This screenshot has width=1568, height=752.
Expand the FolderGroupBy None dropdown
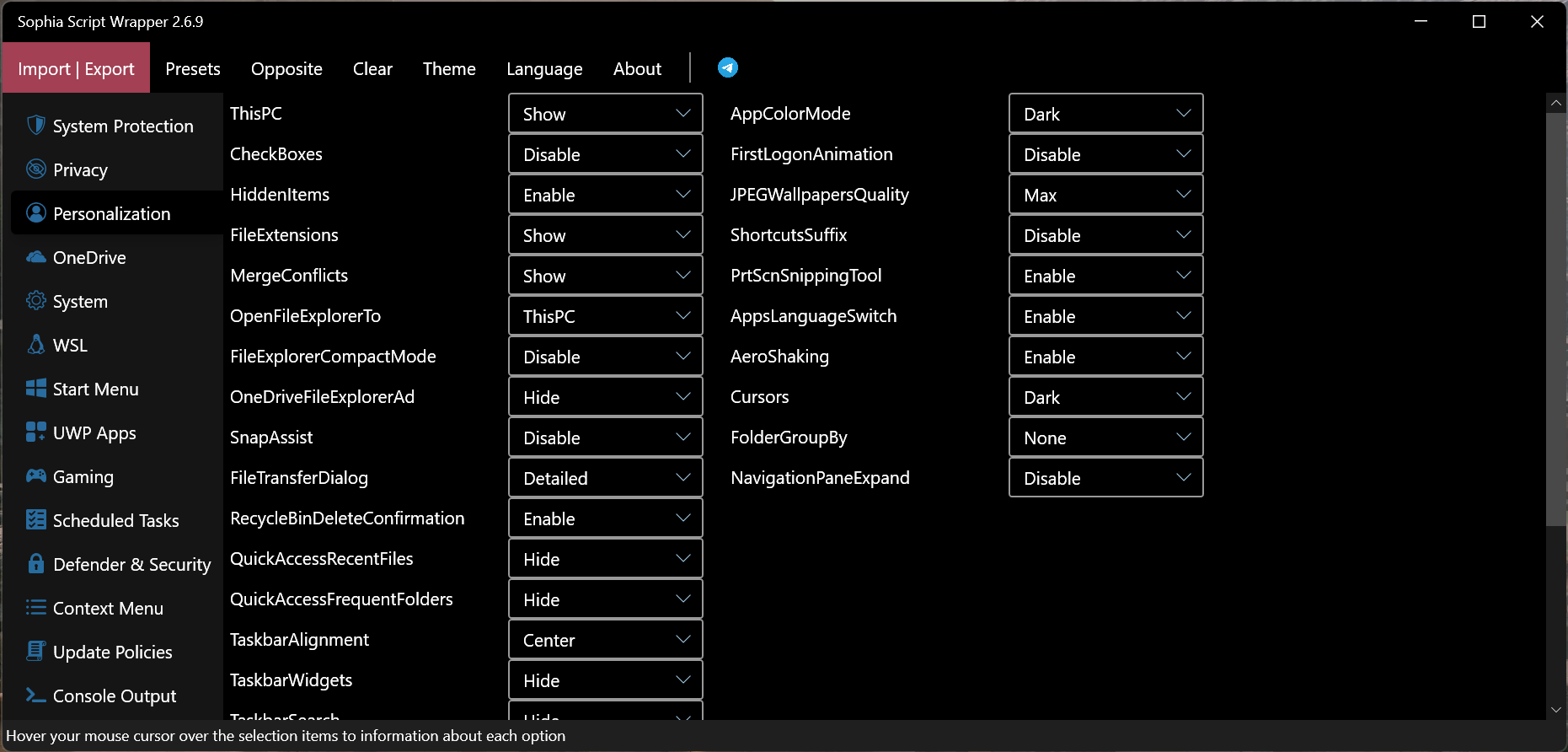click(1106, 437)
